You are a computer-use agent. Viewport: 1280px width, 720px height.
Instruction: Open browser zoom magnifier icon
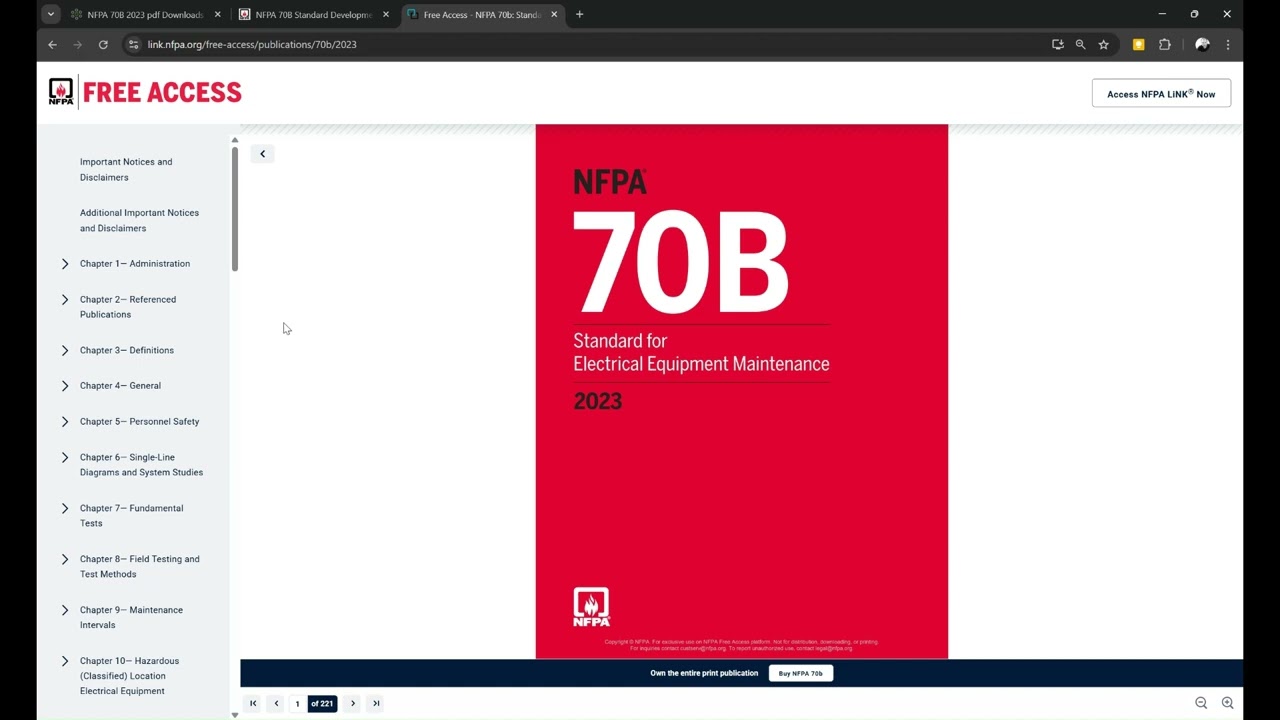[1080, 44]
